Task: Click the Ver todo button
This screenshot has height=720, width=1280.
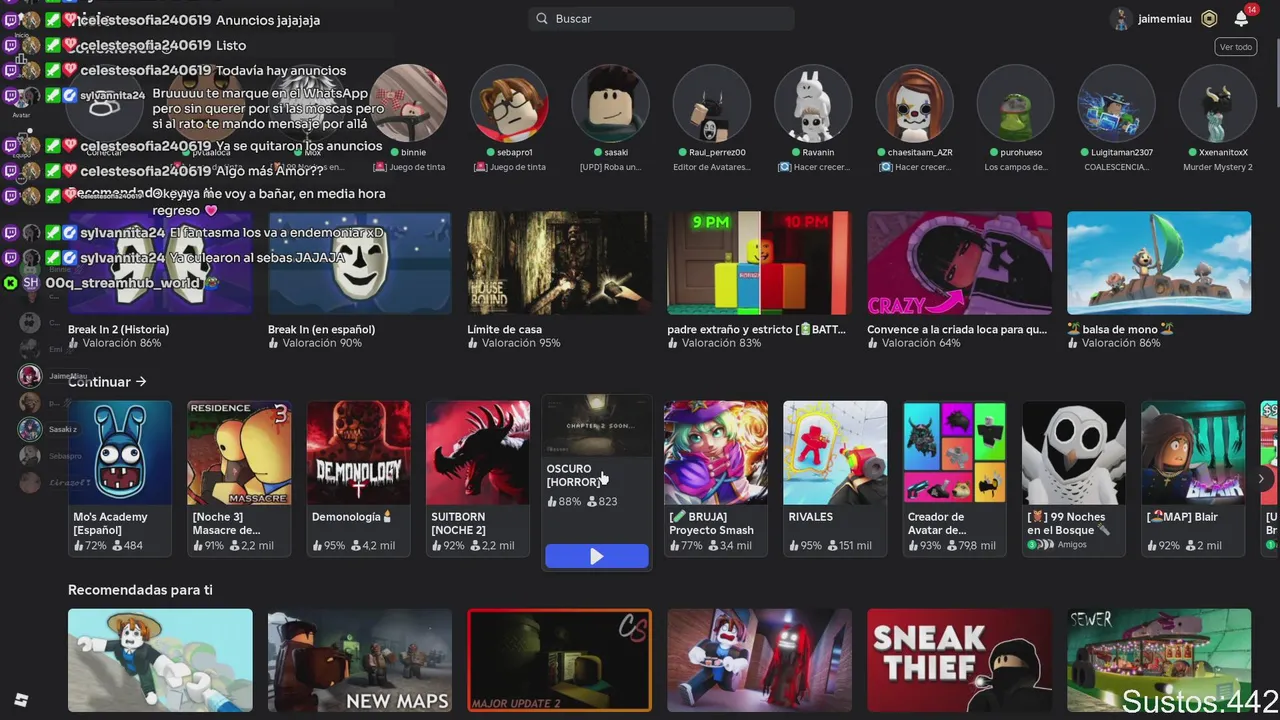Action: pyautogui.click(x=1236, y=47)
